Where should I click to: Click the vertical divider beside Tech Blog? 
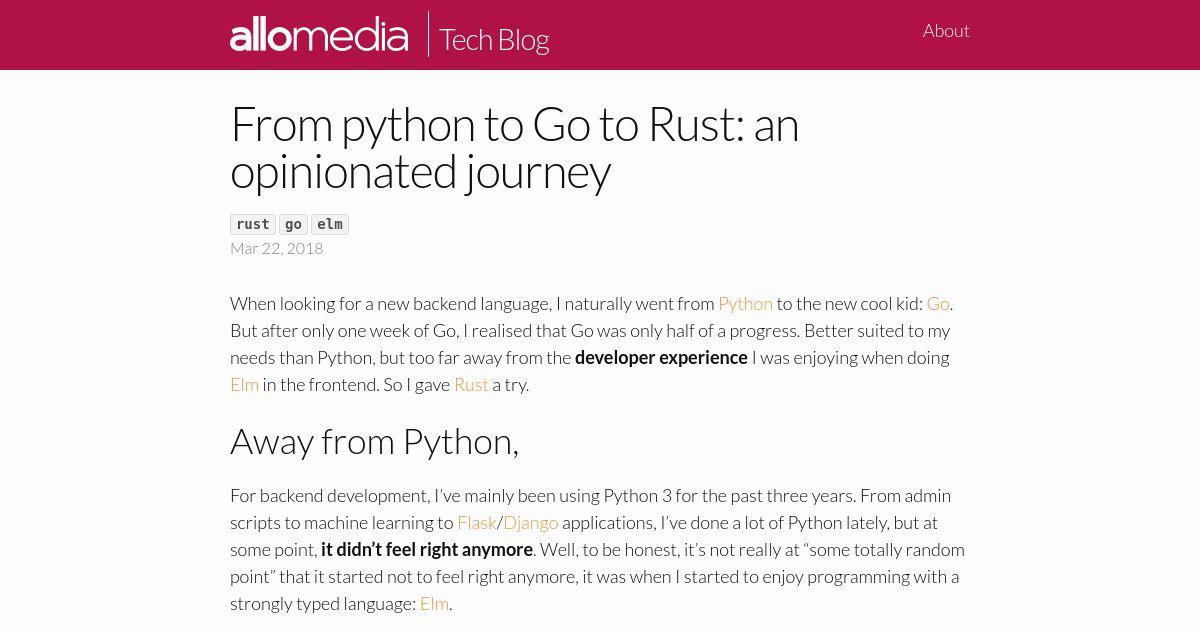point(428,35)
